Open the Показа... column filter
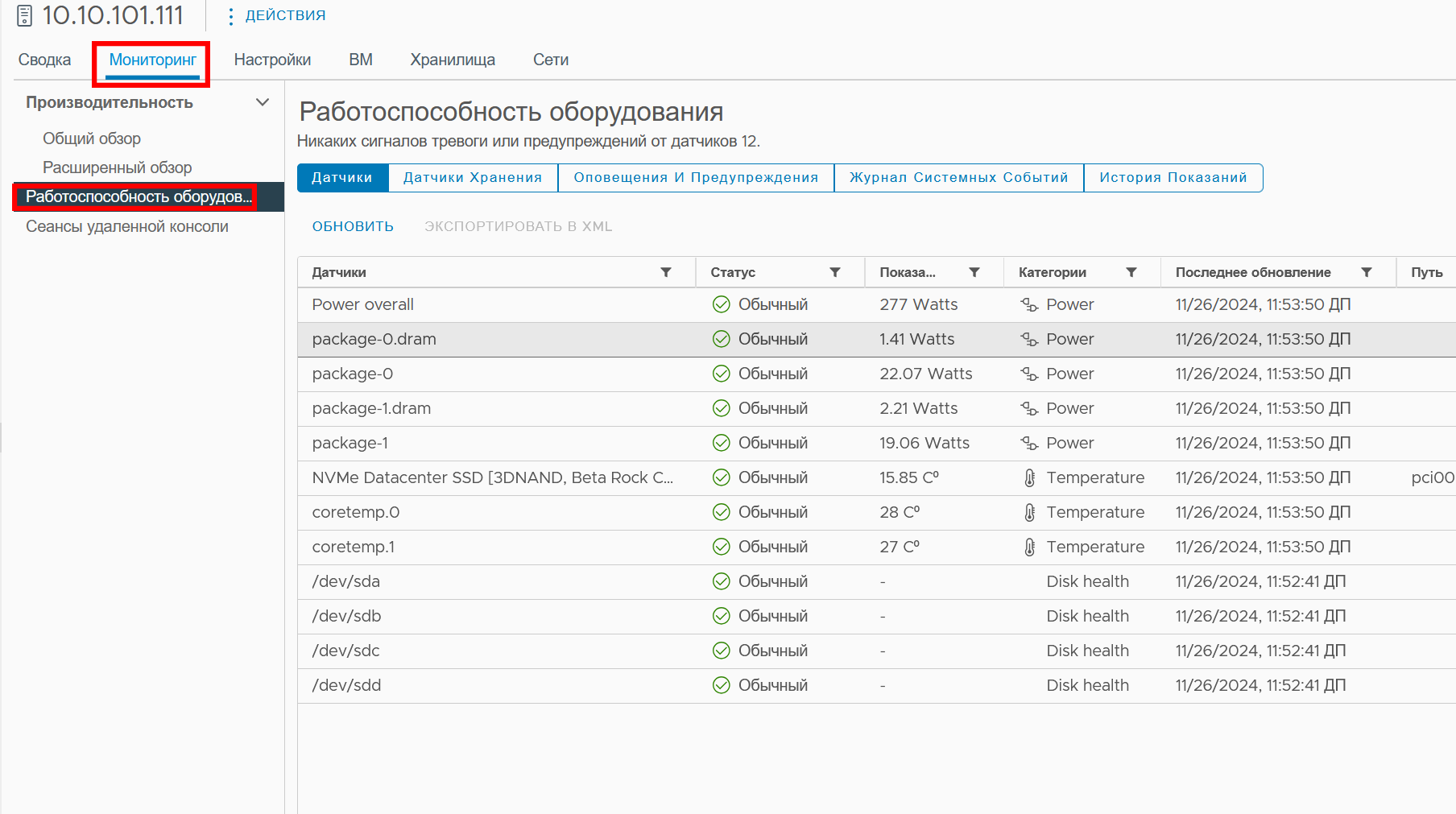1456x814 pixels. [x=974, y=272]
